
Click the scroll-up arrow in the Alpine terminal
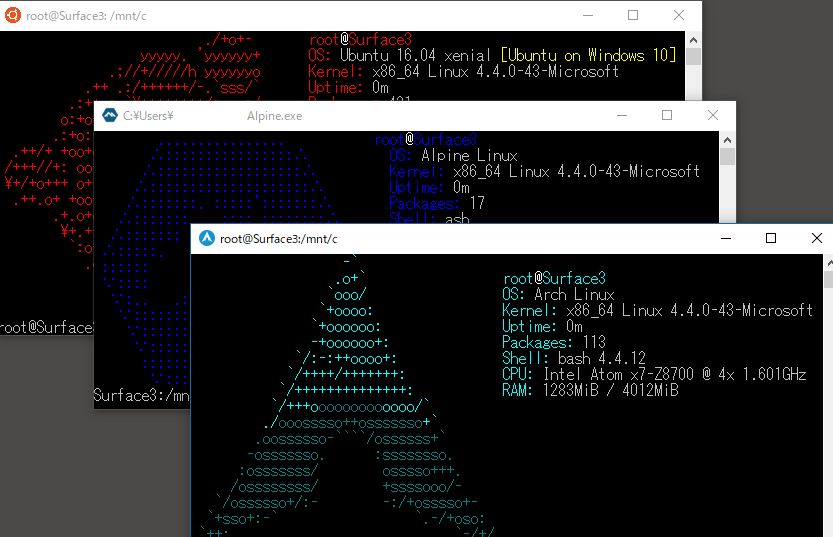[728, 140]
